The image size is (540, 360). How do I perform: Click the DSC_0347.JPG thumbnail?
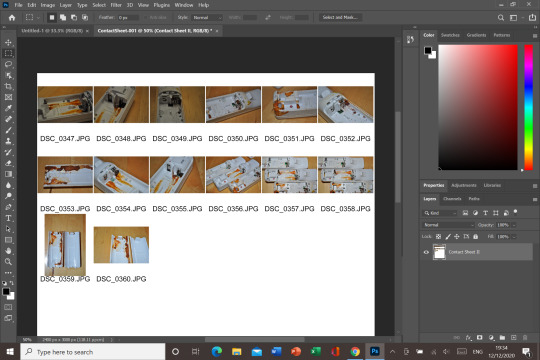(65, 104)
